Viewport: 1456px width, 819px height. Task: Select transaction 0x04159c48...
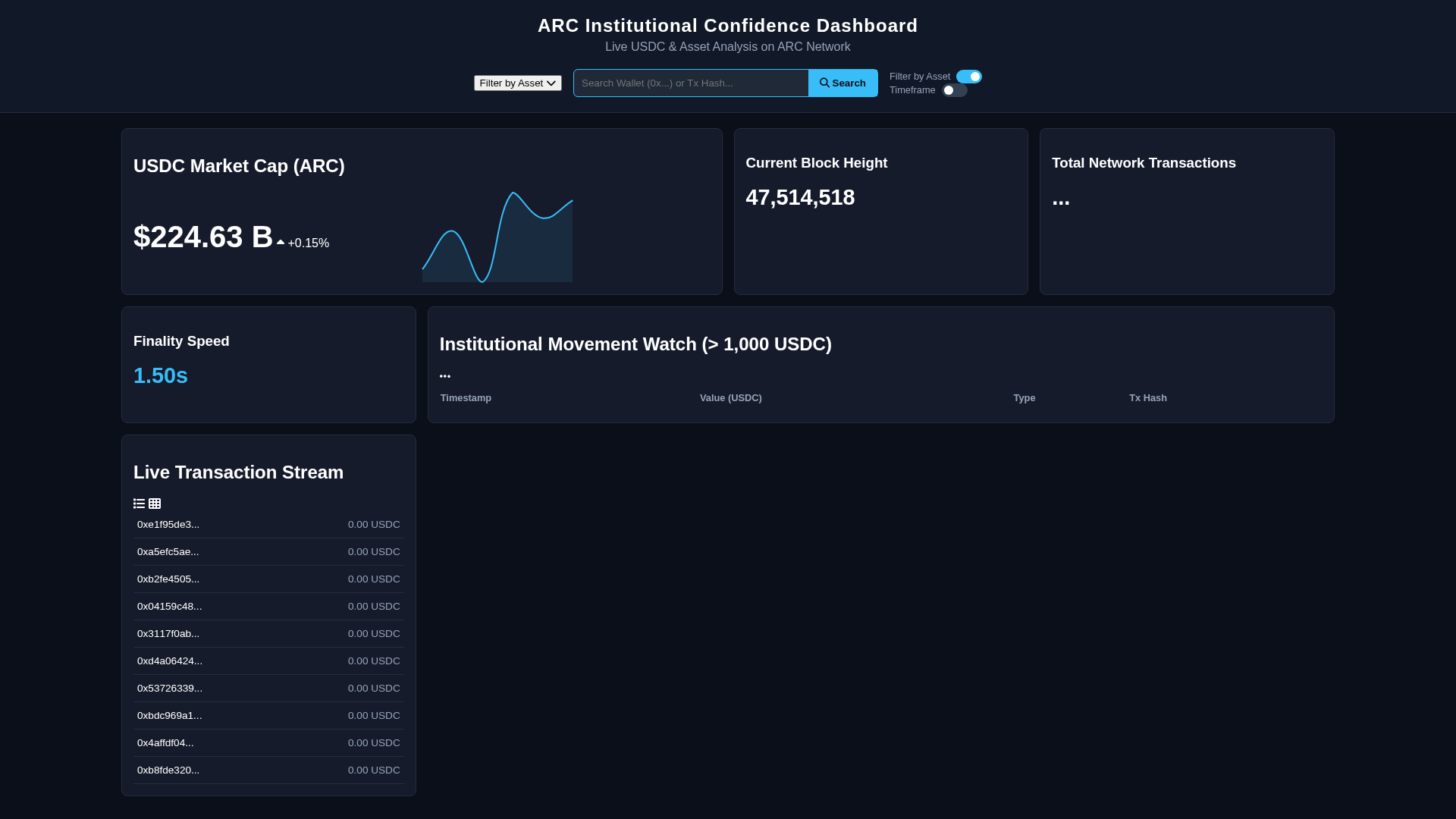268,607
